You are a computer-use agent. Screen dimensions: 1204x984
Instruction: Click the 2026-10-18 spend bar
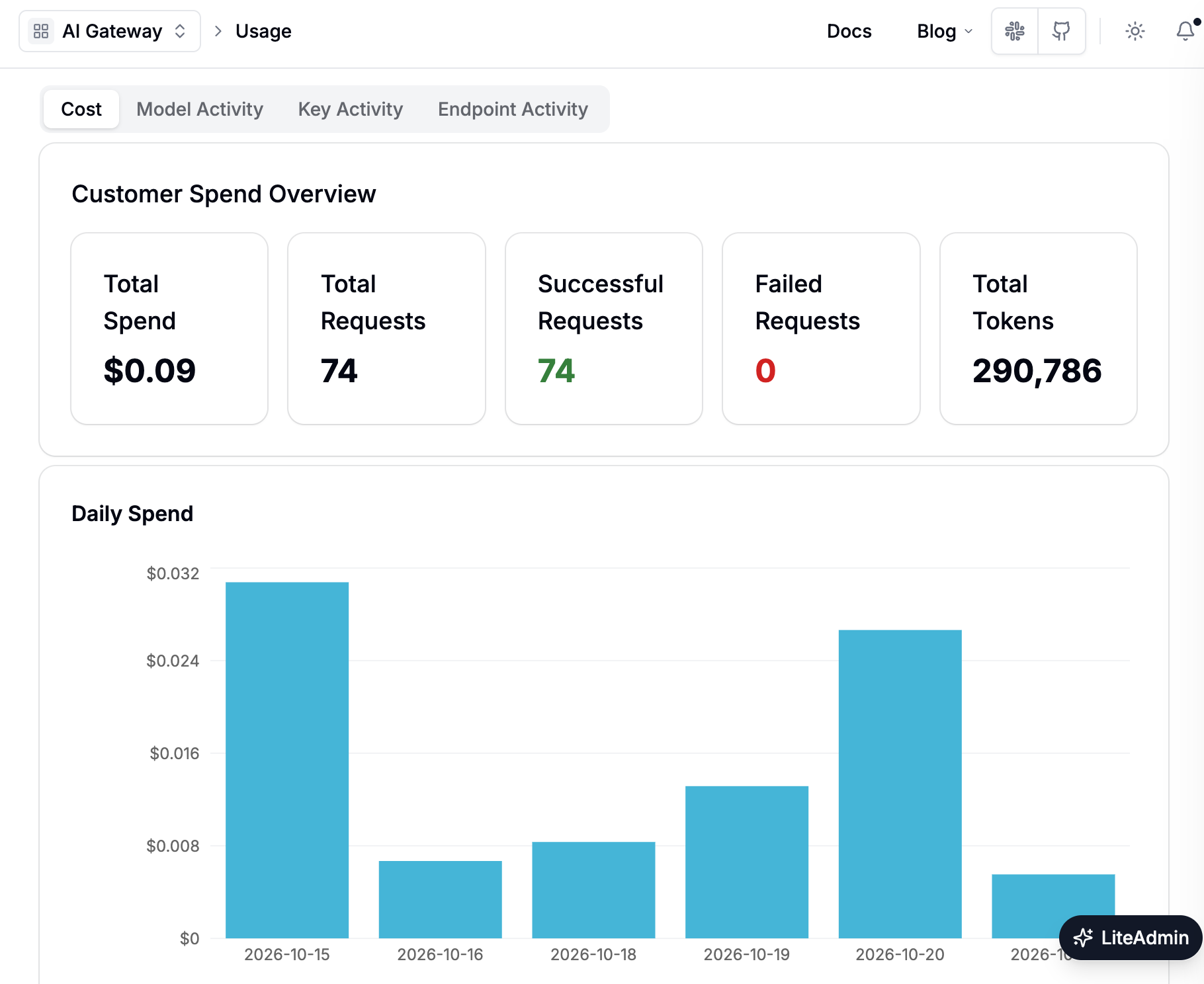point(593,890)
